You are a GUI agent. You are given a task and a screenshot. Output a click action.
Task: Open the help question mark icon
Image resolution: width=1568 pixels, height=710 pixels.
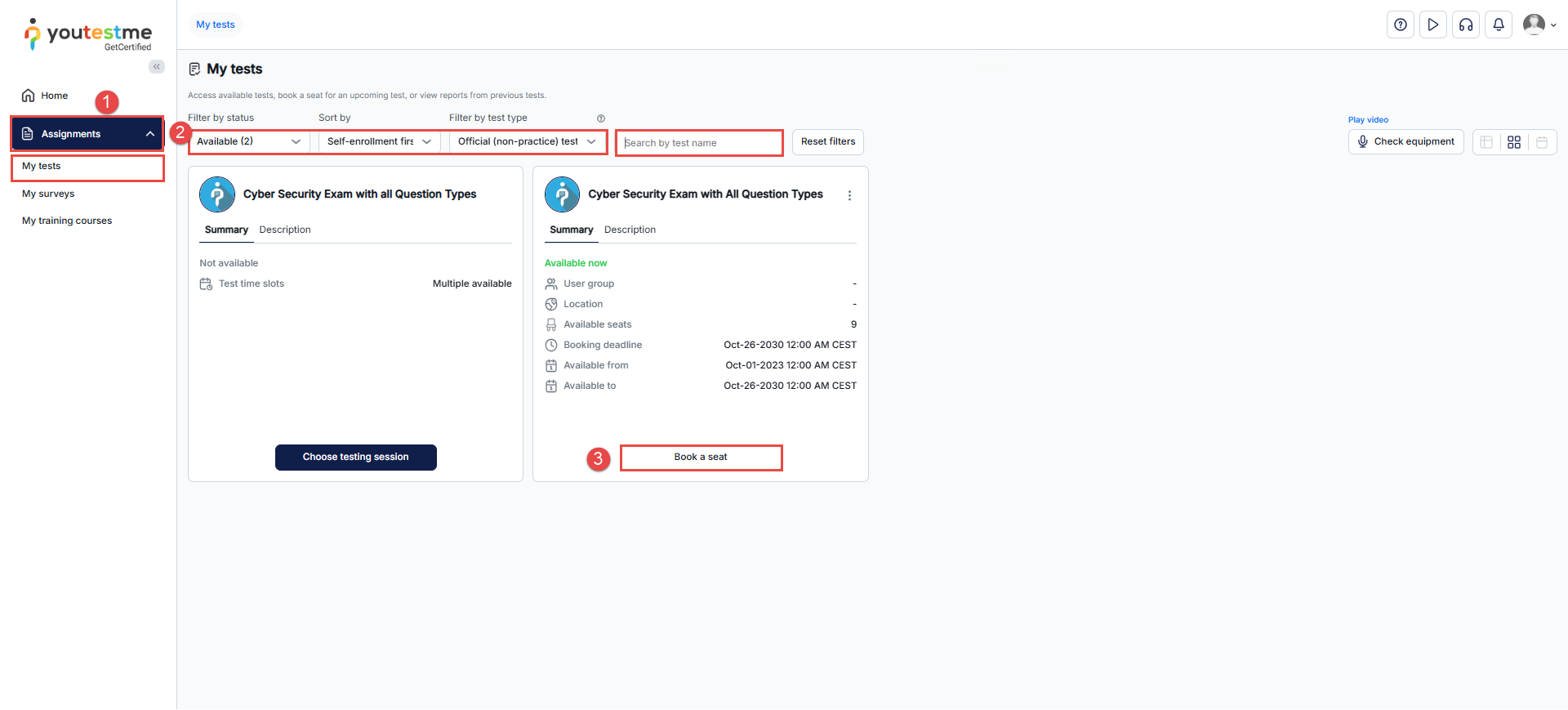pos(1400,25)
